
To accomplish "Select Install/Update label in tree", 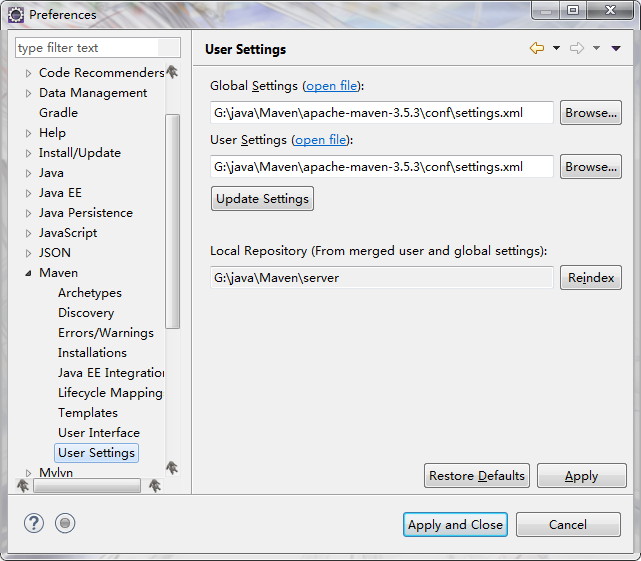I will pos(80,153).
